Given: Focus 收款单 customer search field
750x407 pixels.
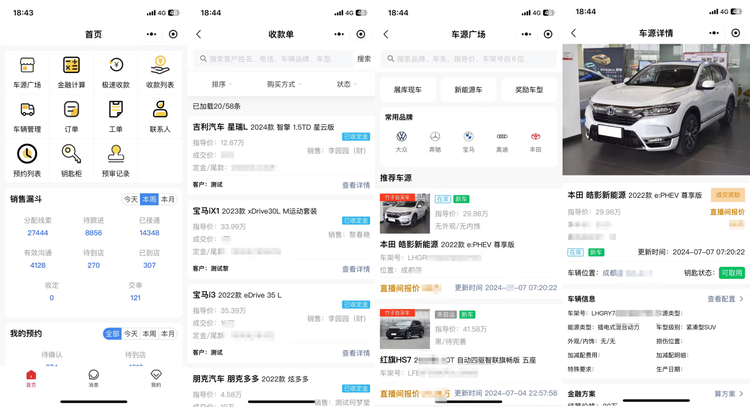Looking at the screenshot, I should [274, 59].
